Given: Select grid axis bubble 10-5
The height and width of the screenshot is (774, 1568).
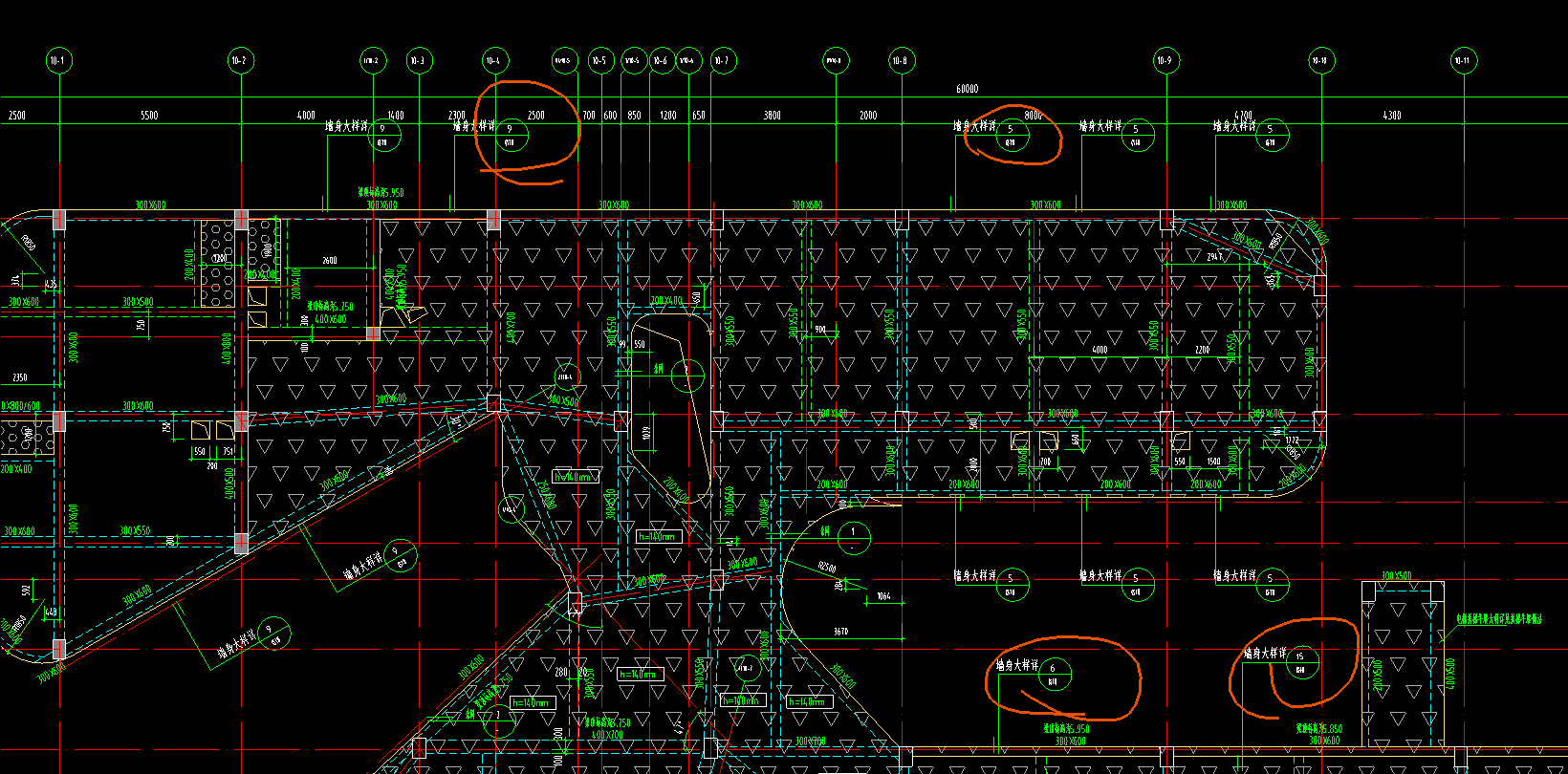Looking at the screenshot, I should 599,61.
